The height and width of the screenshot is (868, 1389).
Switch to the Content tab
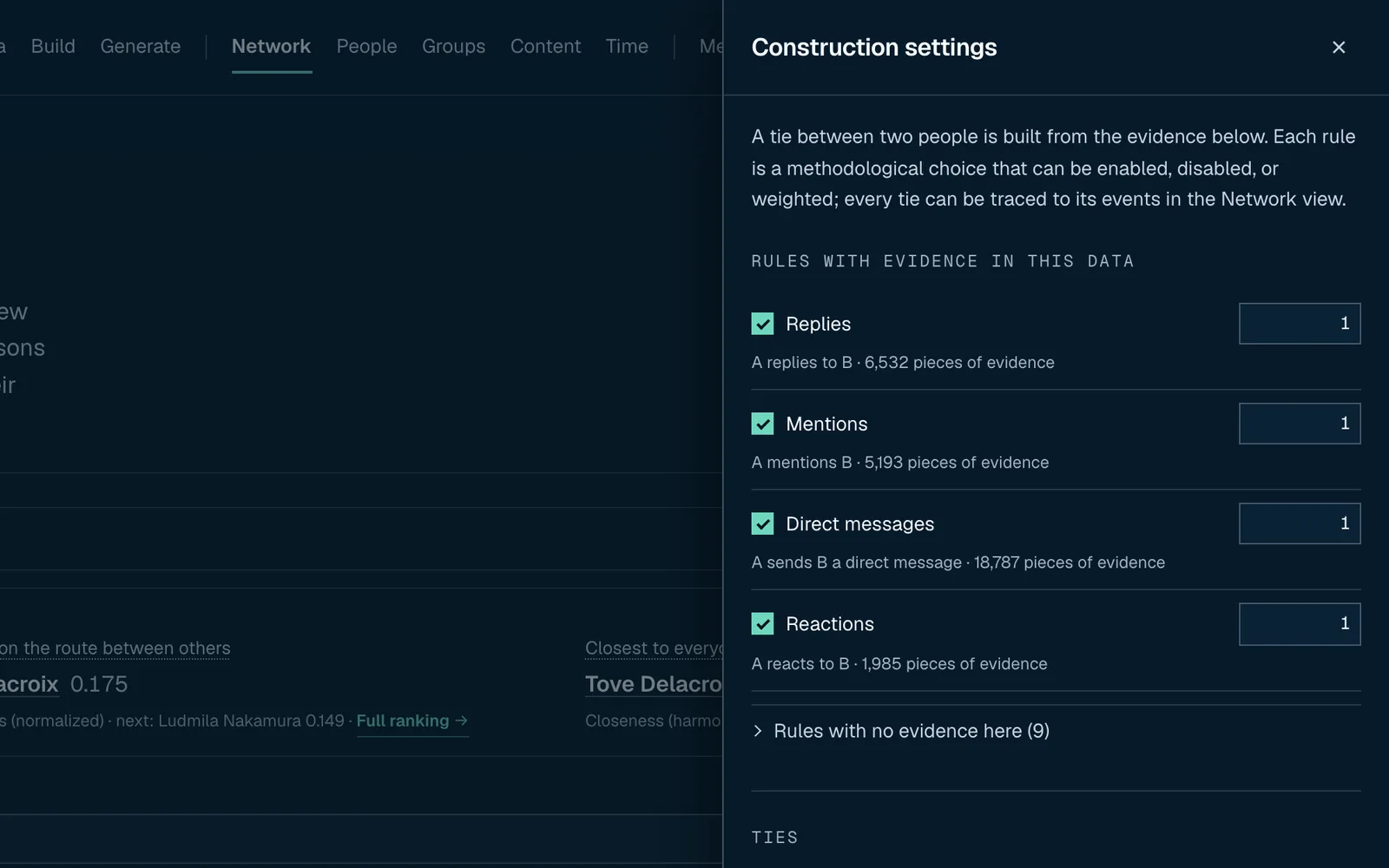point(545,46)
